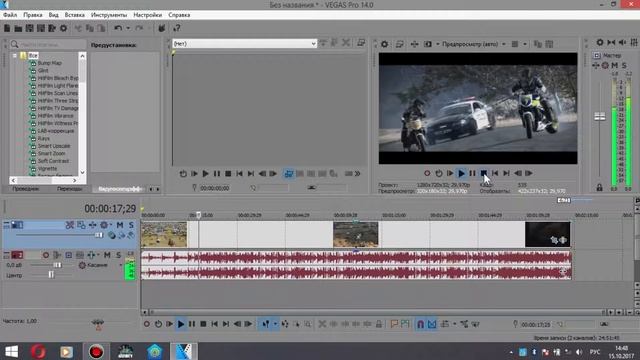This screenshot has height=360, width=640.
Task: Select the Normal edit tool in timeline toolbar
Action: [x=266, y=324]
